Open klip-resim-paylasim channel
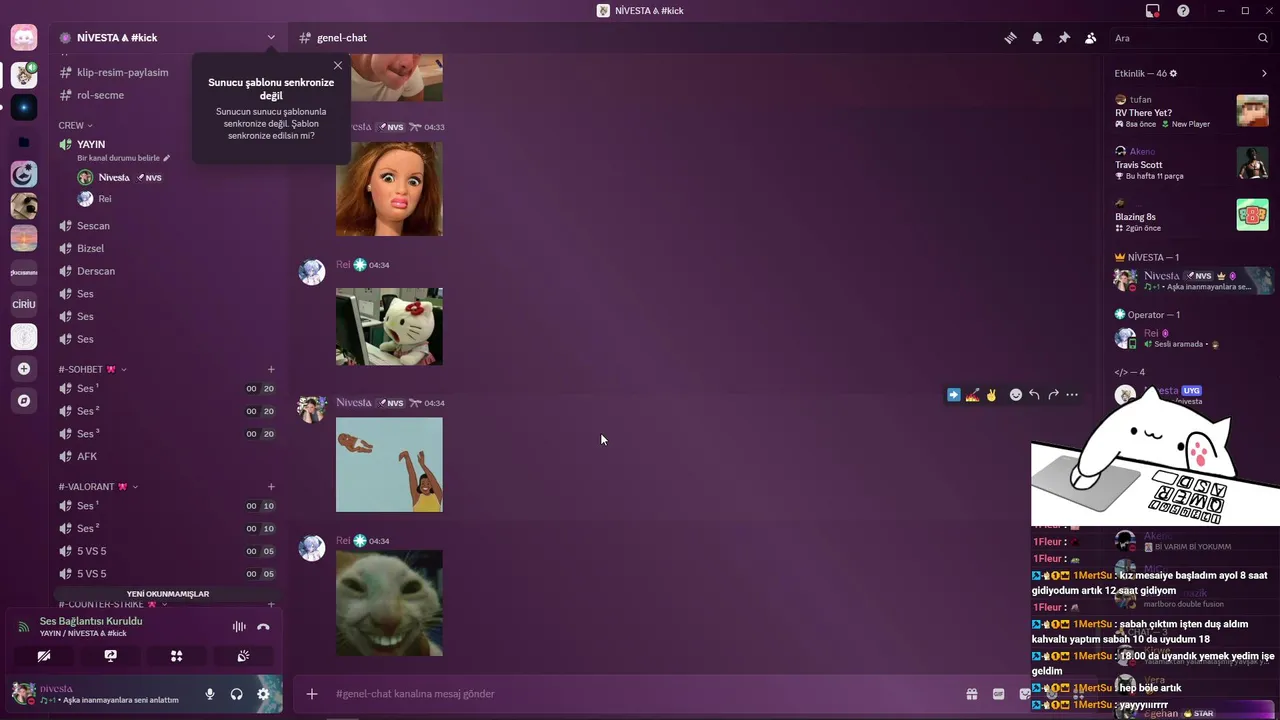 click(x=122, y=72)
